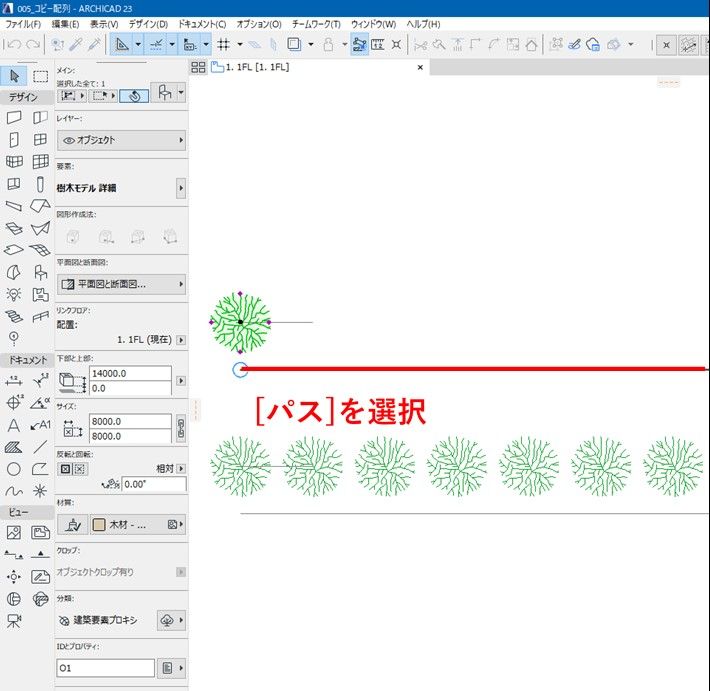Open the grid snap dropdown arrow

click(x=240, y=44)
